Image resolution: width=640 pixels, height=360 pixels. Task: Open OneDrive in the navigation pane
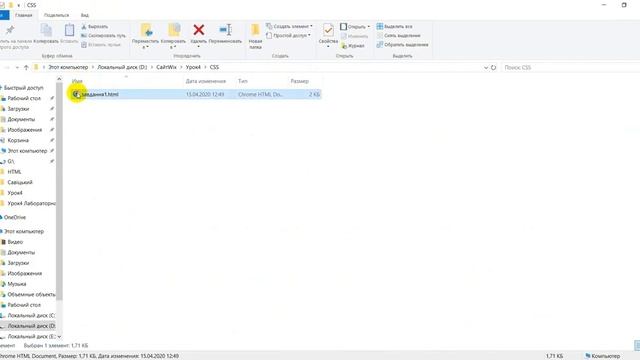pyautogui.click(x=15, y=218)
